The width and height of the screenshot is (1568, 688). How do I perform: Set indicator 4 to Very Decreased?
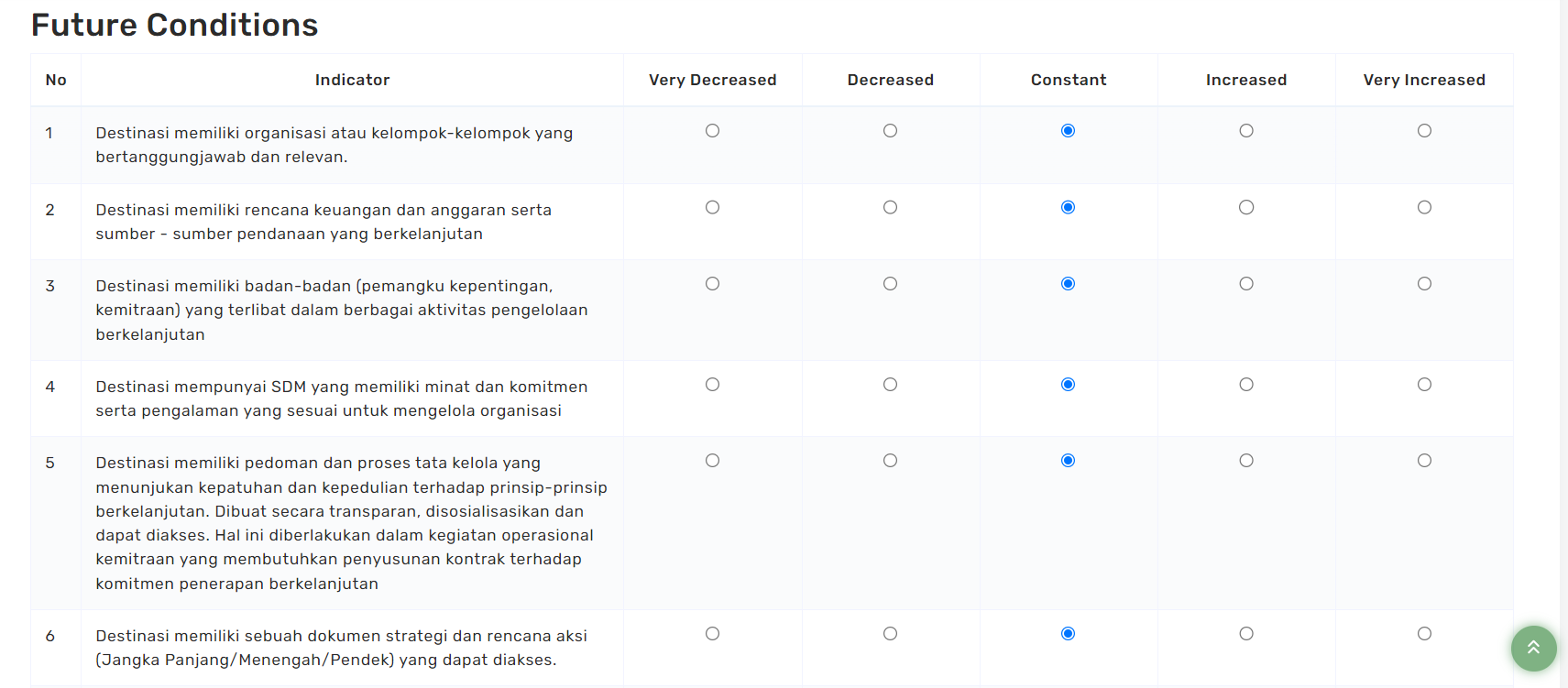coord(712,385)
